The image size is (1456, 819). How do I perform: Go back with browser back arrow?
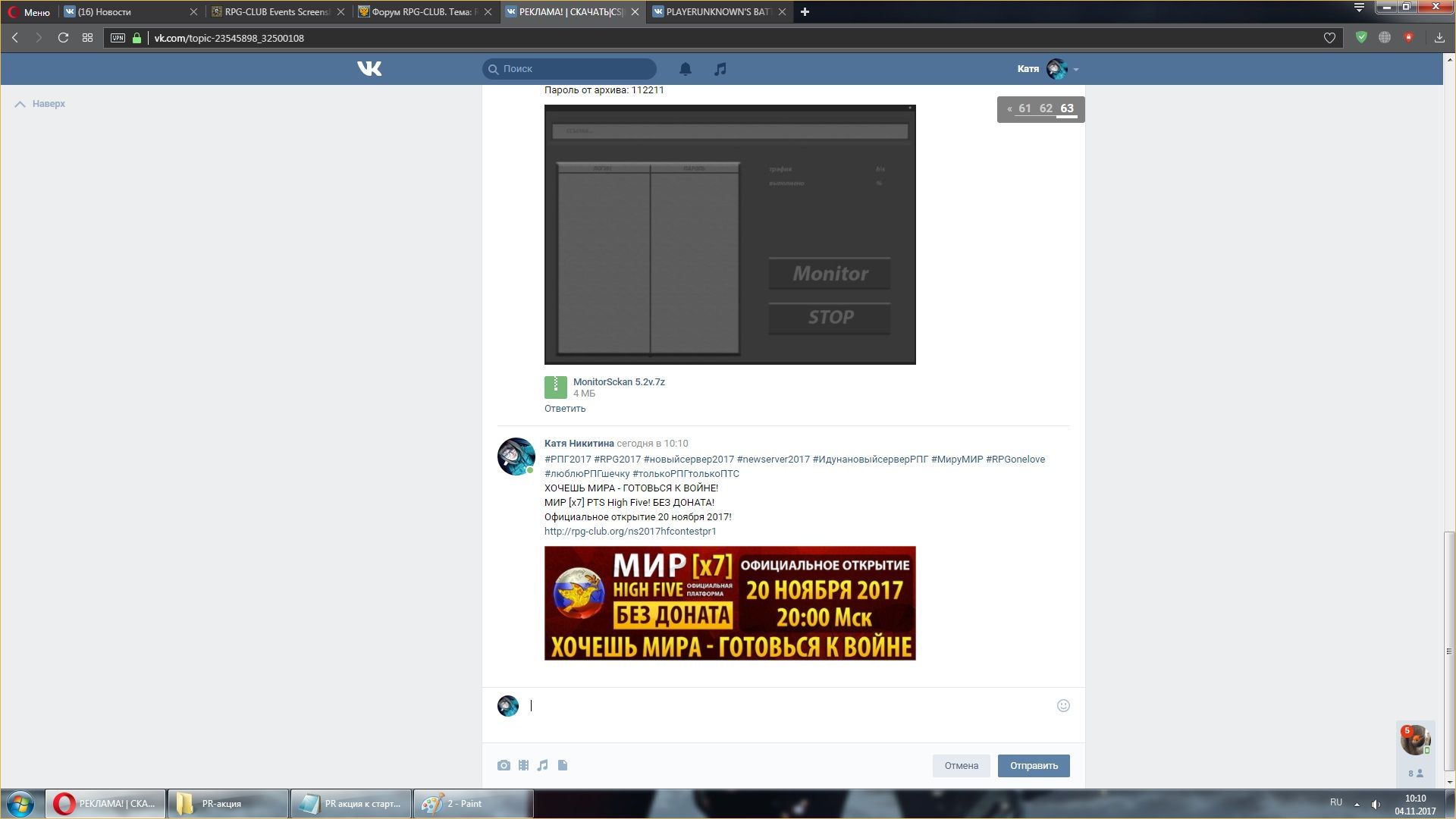click(x=15, y=38)
